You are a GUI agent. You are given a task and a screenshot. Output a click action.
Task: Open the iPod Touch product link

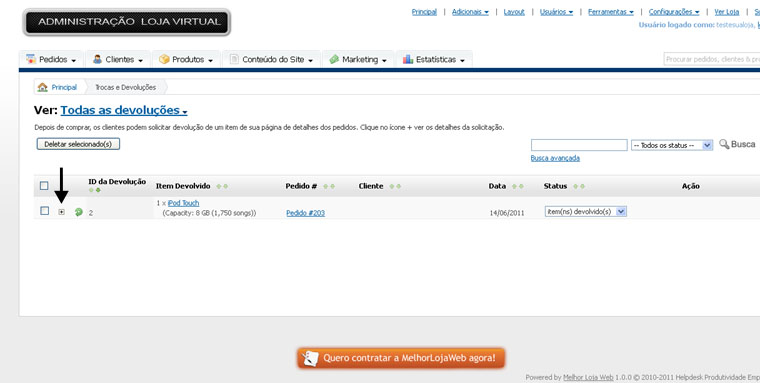(x=183, y=203)
